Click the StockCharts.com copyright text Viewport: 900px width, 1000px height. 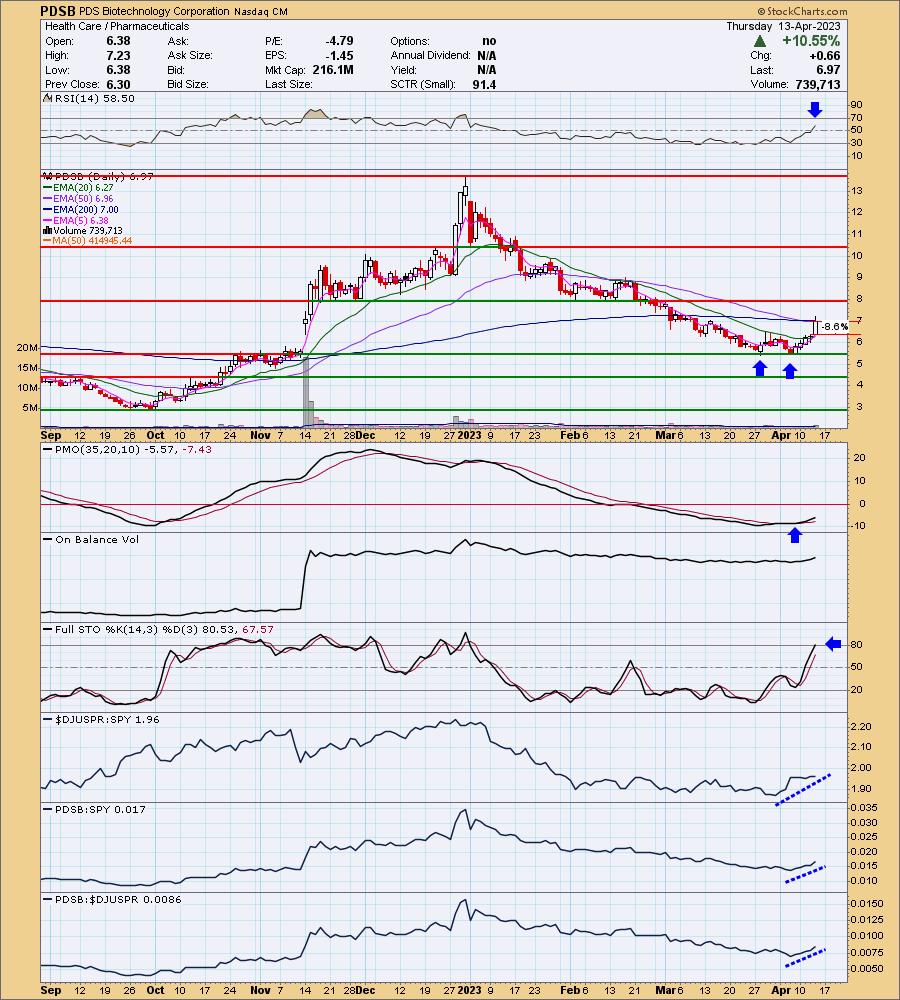click(x=802, y=11)
